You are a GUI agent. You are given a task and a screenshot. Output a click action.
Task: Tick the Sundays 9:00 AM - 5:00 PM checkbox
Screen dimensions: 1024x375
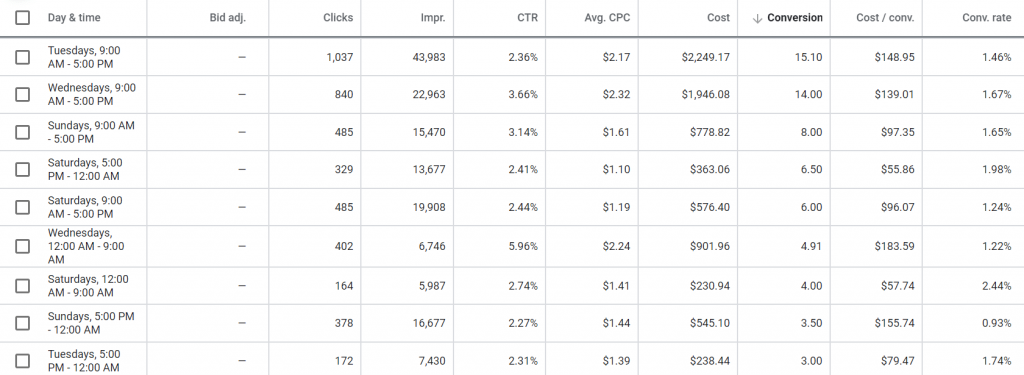[22, 132]
